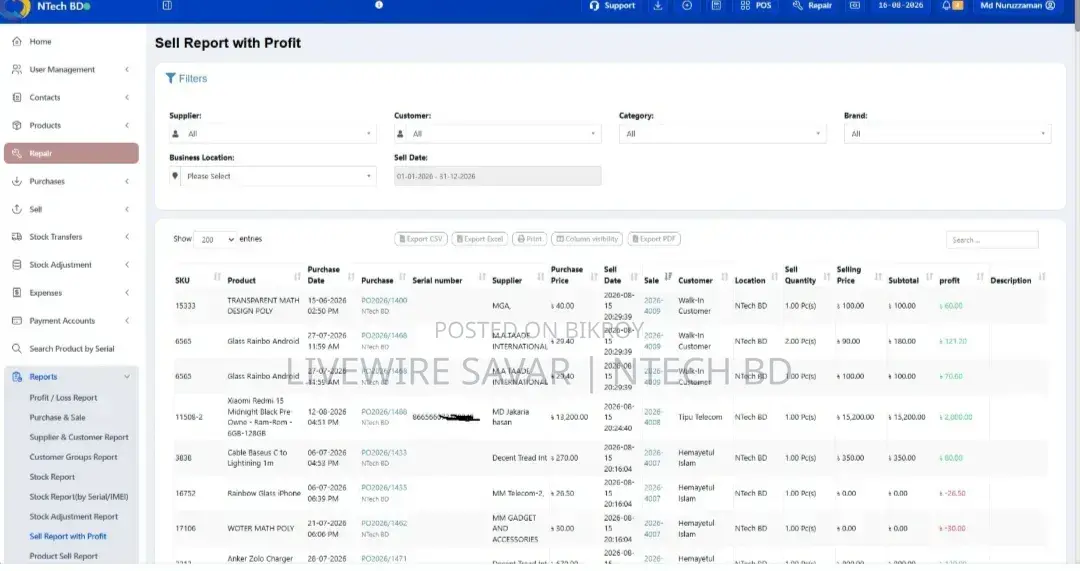Image resolution: width=1080 pixels, height=571 pixels.
Task: Click Export PDF button
Action: 654,239
